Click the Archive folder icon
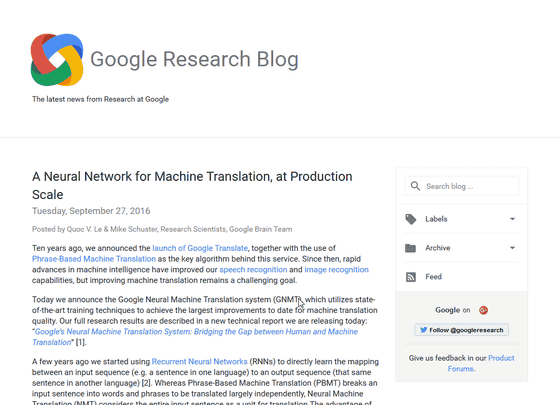560x405 pixels. pyautogui.click(x=410, y=248)
